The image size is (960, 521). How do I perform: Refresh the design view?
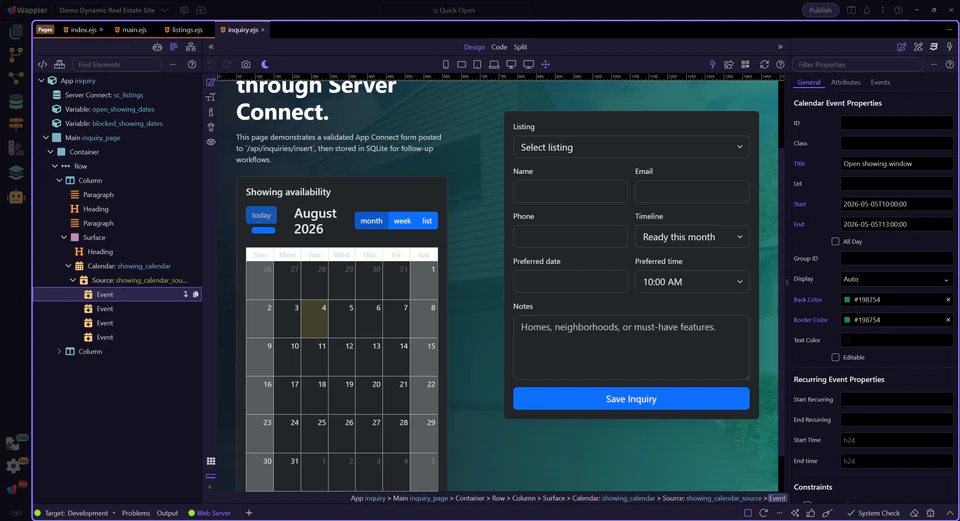click(x=764, y=64)
